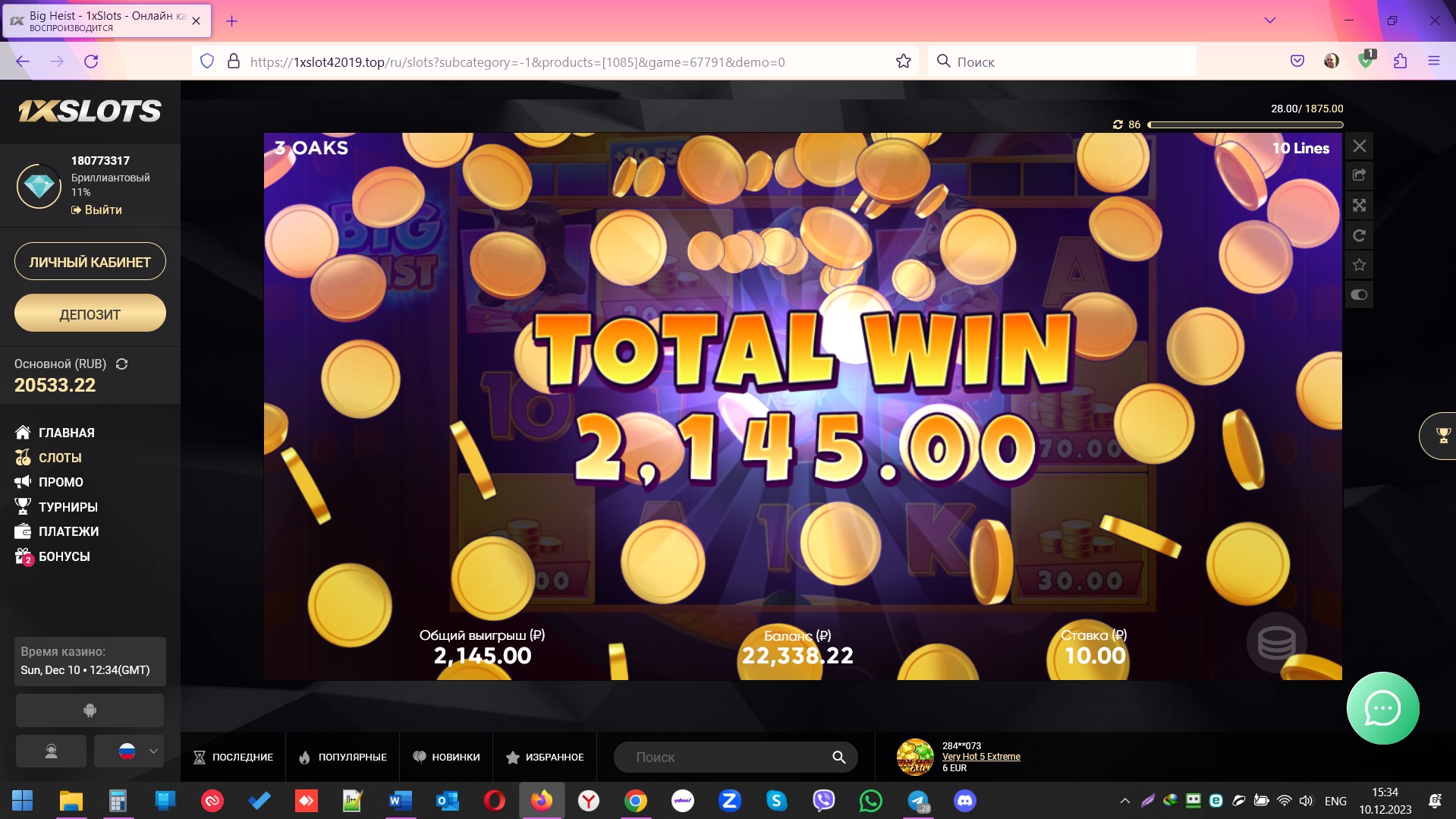Open the green shield extension with badge
The image size is (1456, 819).
(1366, 60)
